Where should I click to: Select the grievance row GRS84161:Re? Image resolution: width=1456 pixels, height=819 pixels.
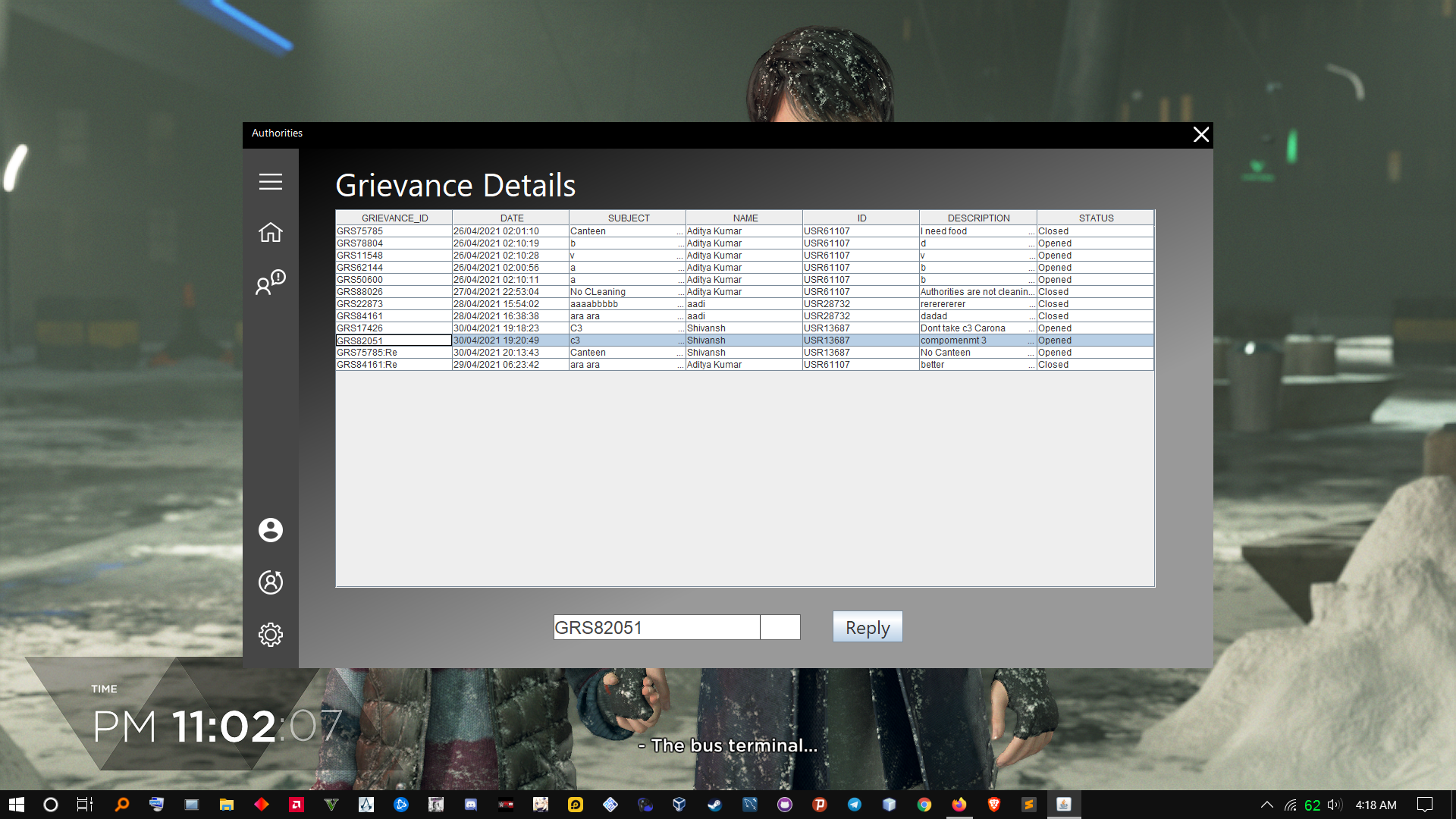coord(393,365)
